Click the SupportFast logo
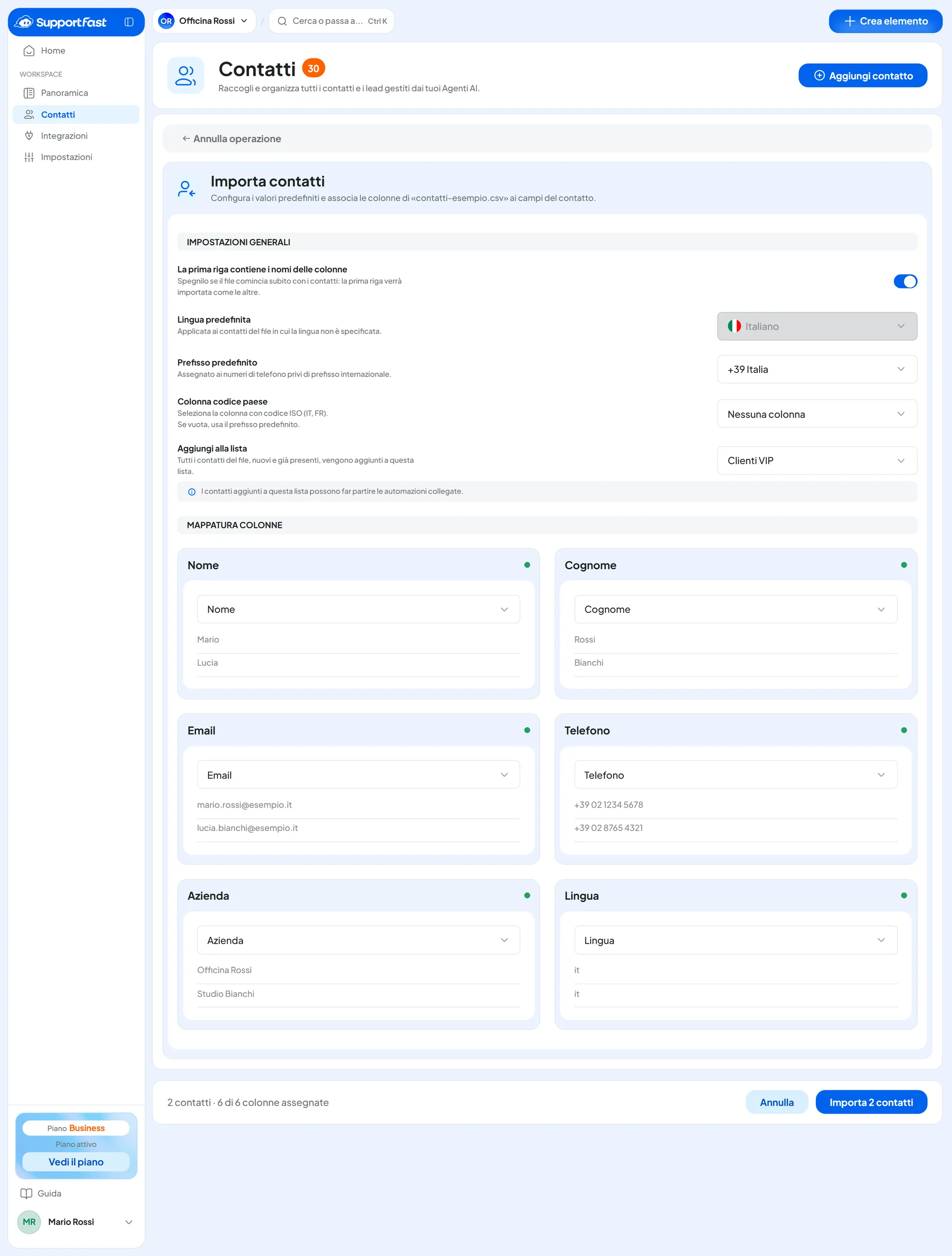This screenshot has height=1256, width=952. 60,22
